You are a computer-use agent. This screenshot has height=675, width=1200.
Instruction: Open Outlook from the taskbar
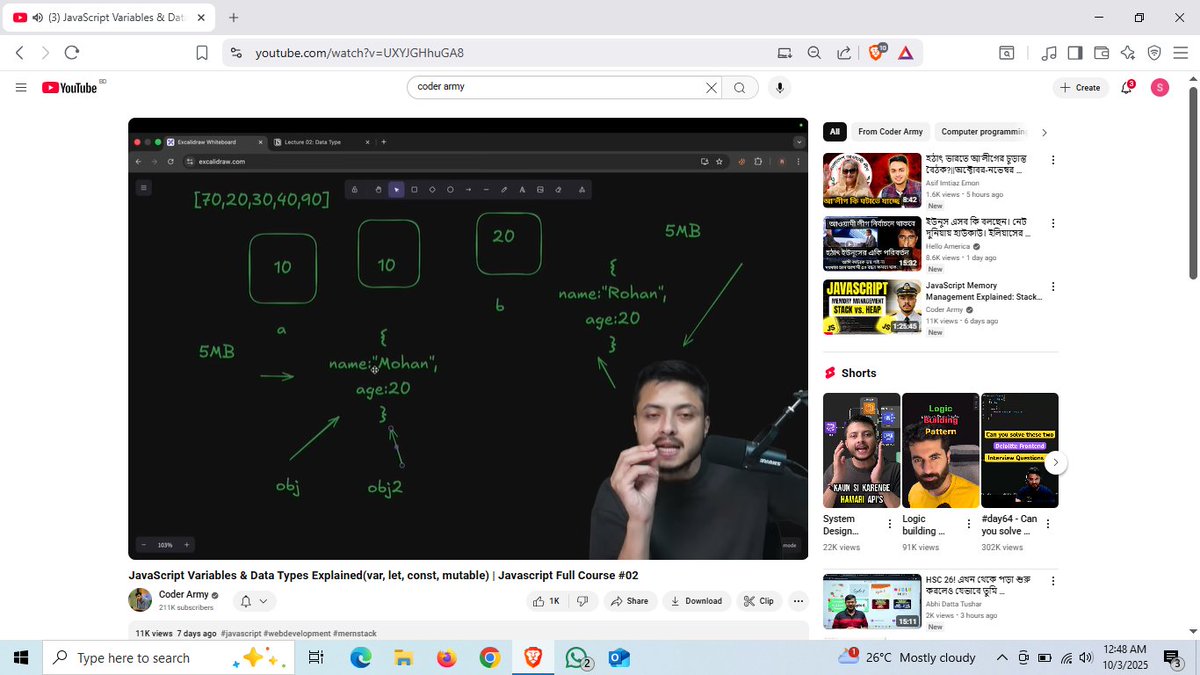[x=619, y=657]
